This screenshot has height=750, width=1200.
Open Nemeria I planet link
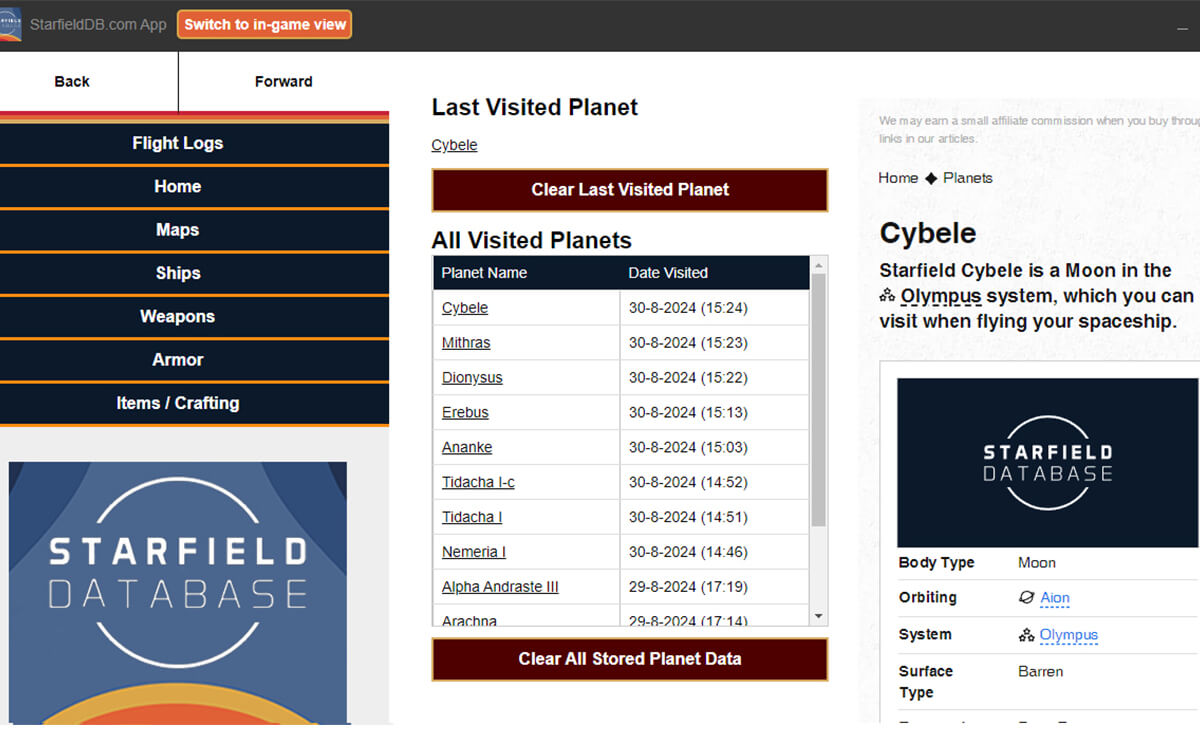pyautogui.click(x=474, y=552)
